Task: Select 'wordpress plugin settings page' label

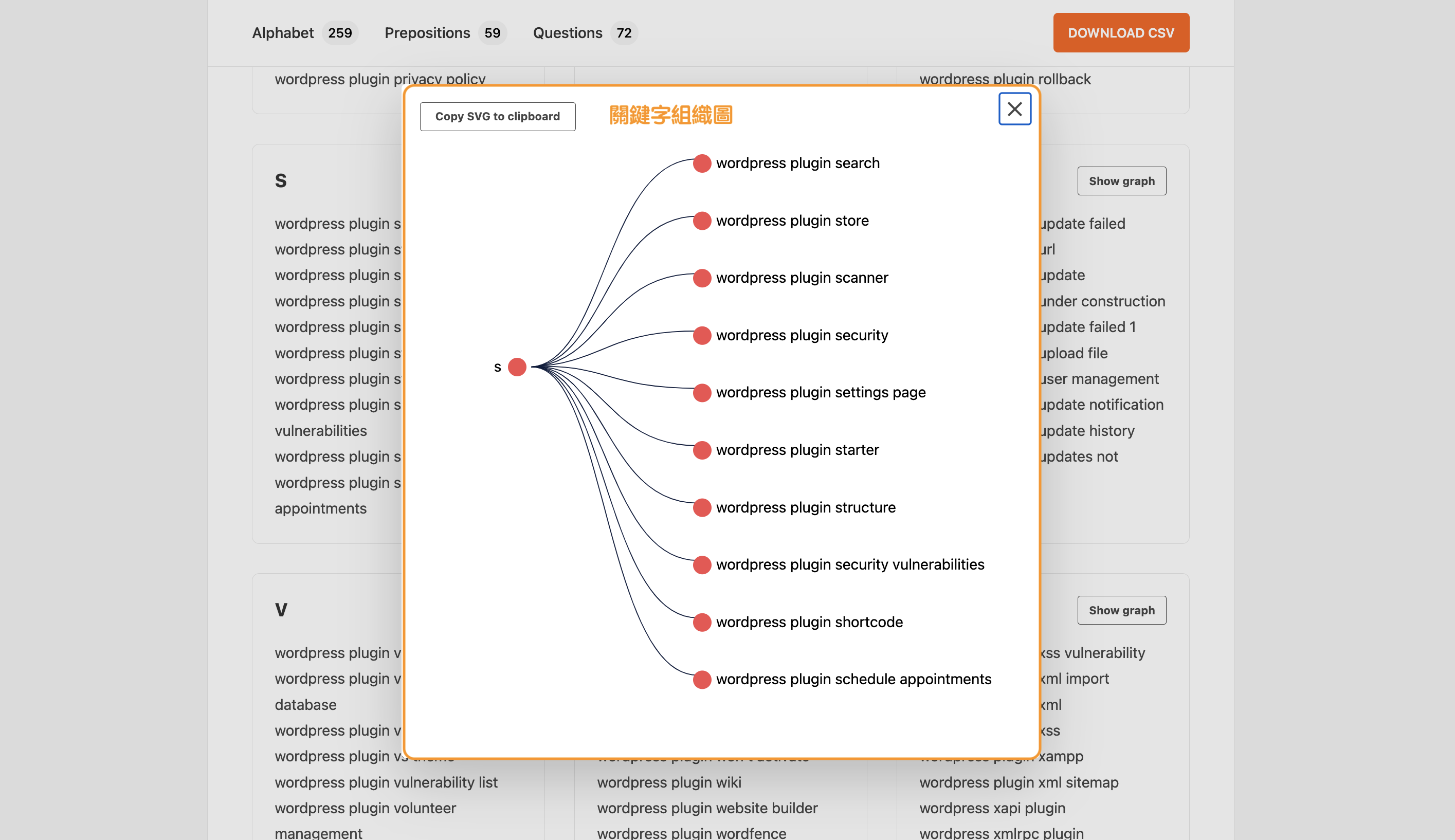Action: click(x=821, y=393)
